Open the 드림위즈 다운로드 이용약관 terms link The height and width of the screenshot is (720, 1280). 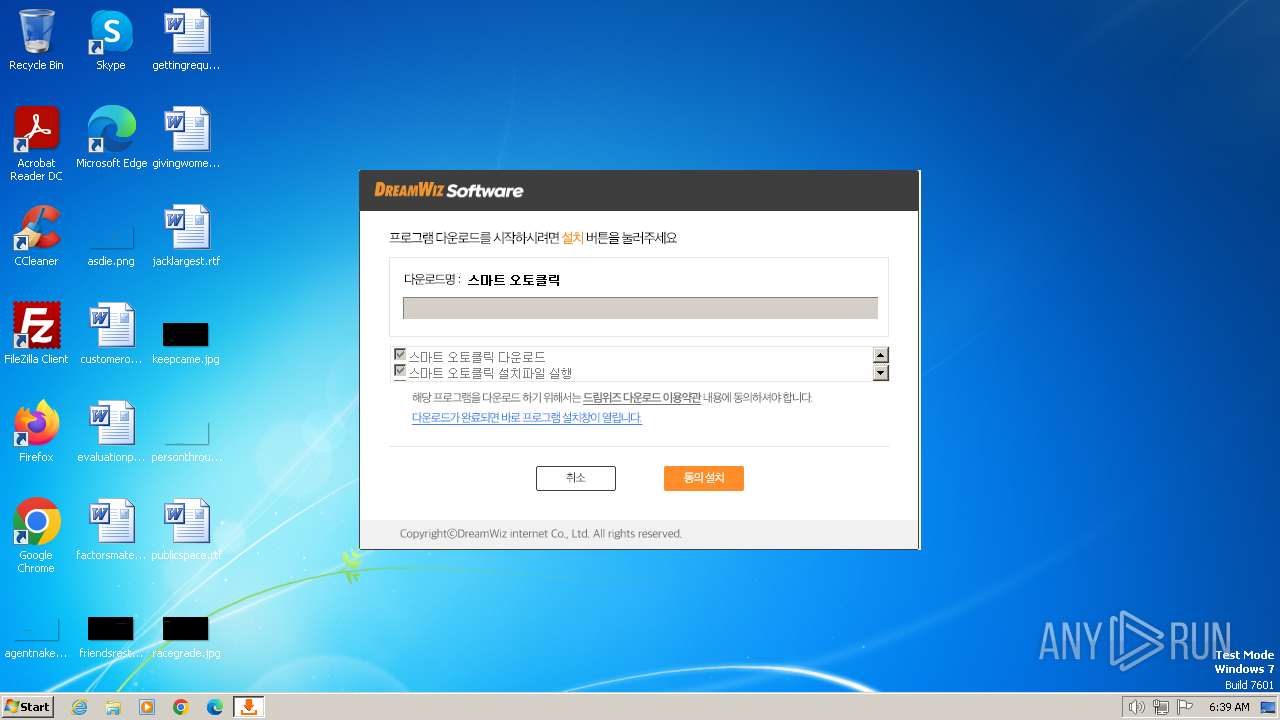click(642, 397)
